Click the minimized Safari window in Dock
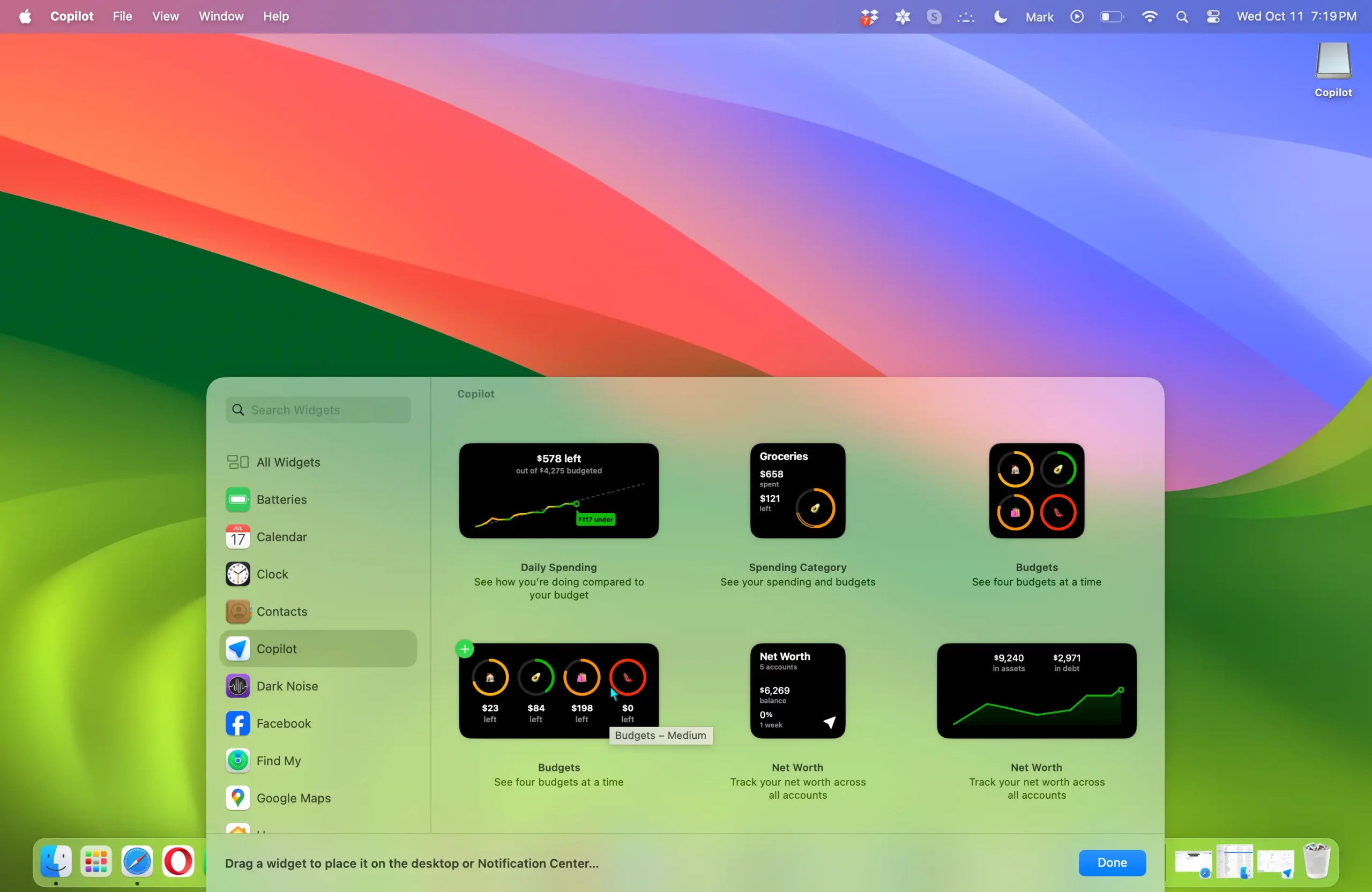Screen dimensions: 1372x892 [x=1194, y=864]
